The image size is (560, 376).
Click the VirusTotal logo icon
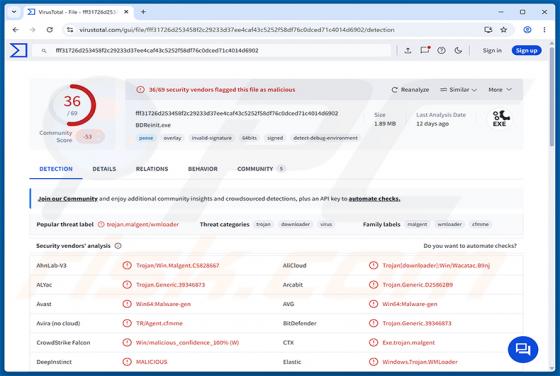pos(18,50)
